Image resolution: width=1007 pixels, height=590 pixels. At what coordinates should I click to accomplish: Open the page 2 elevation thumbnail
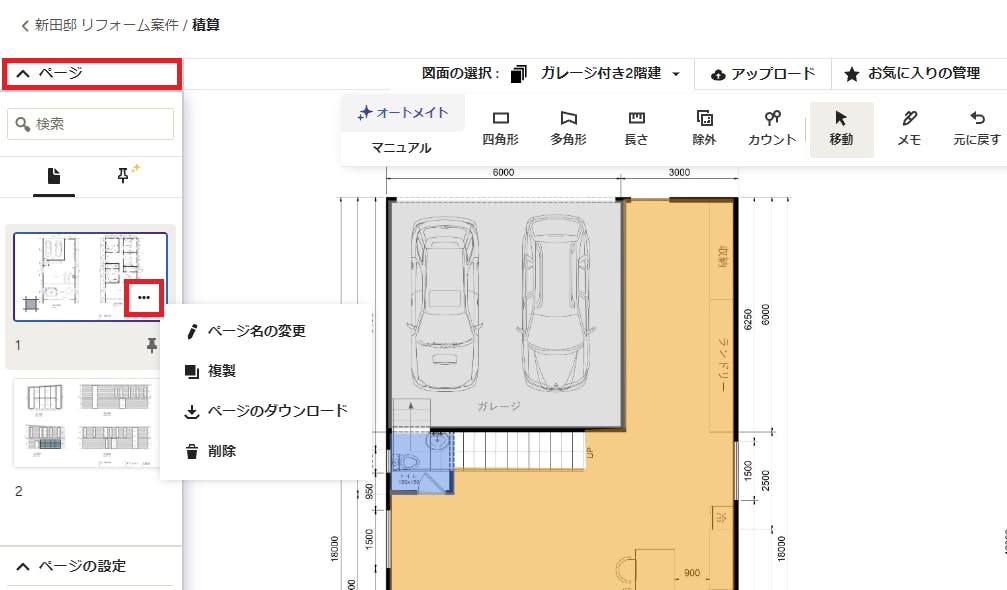90,422
